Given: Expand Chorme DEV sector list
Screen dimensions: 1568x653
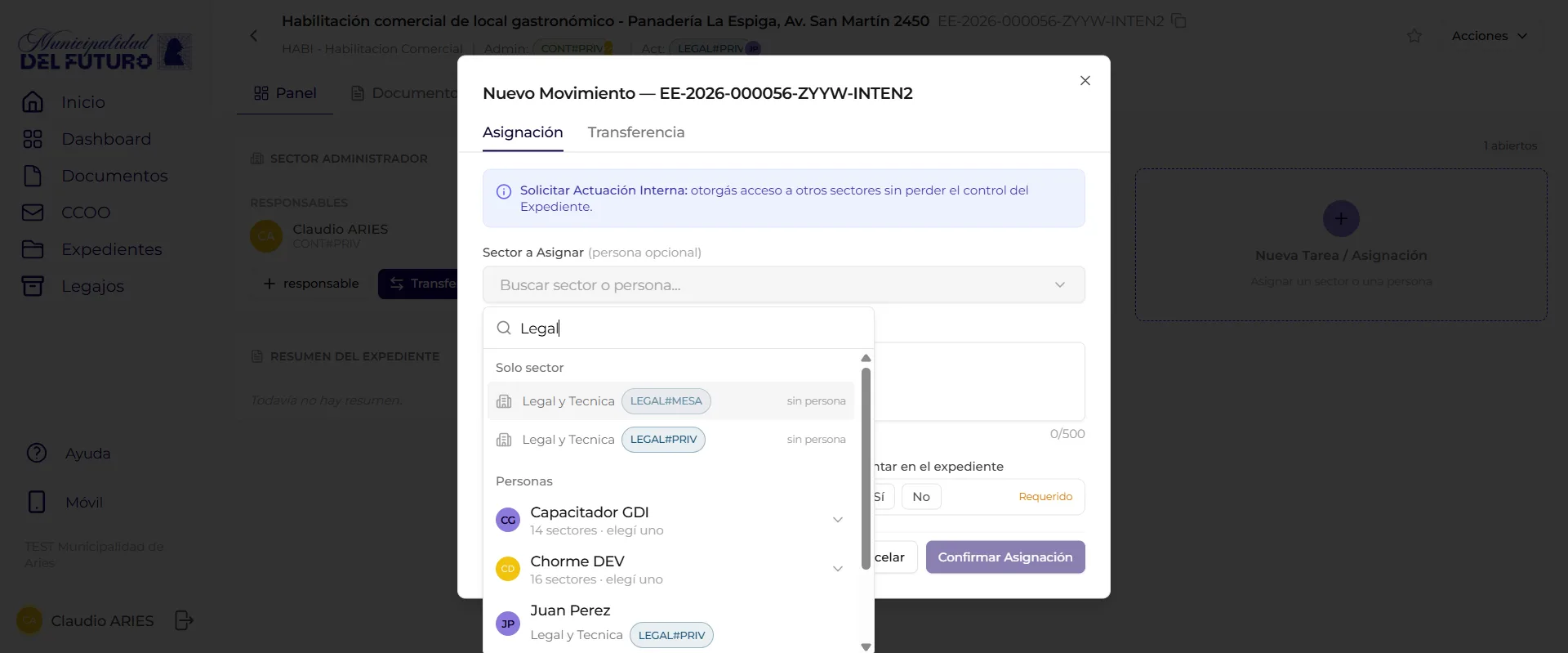Looking at the screenshot, I should coord(837,569).
